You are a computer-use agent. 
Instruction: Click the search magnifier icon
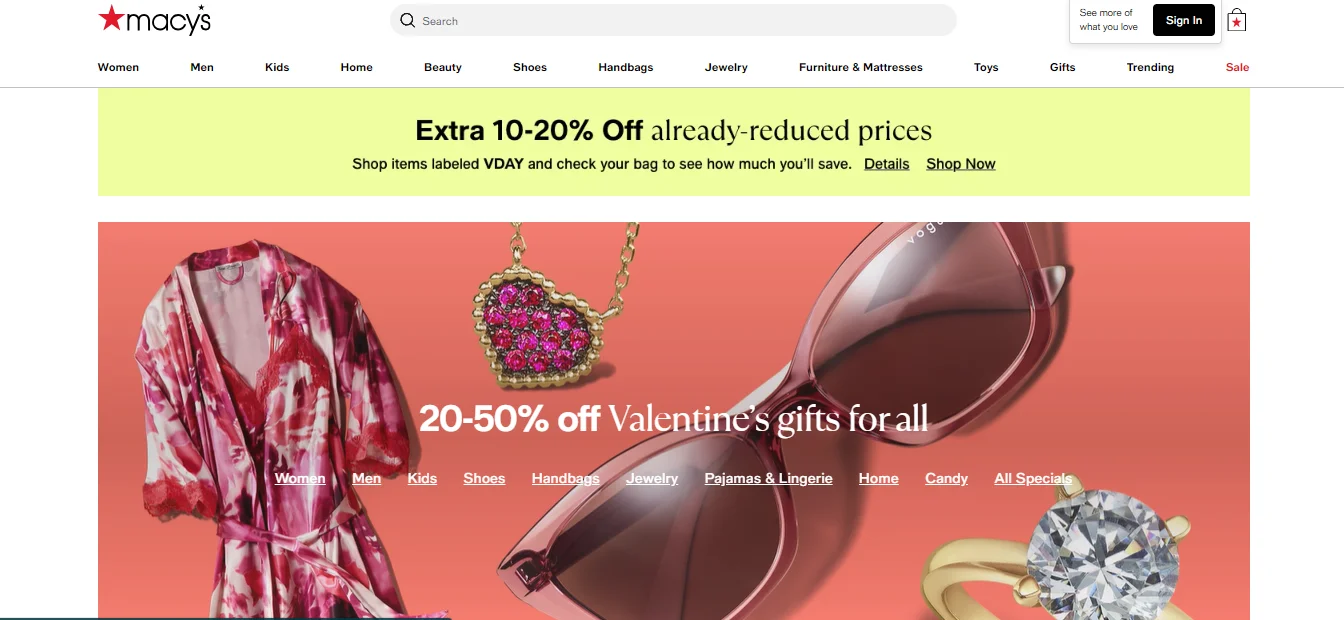point(407,20)
